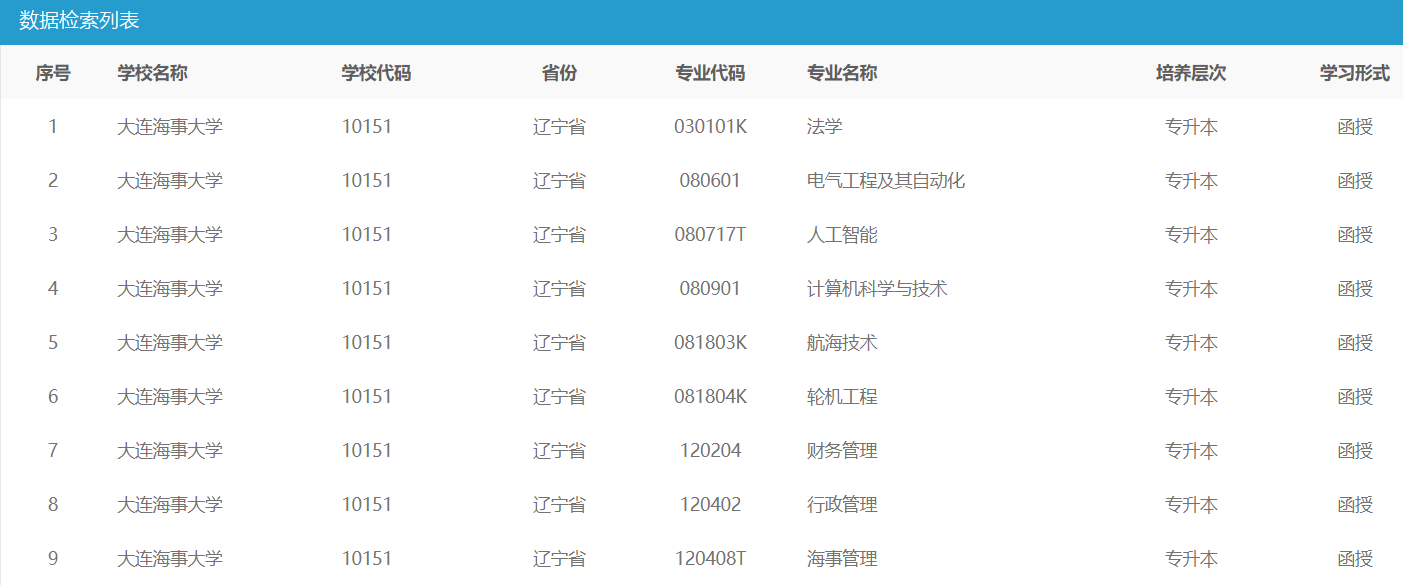Click major code 080901
The width and height of the screenshot is (1403, 585).
pyautogui.click(x=710, y=289)
